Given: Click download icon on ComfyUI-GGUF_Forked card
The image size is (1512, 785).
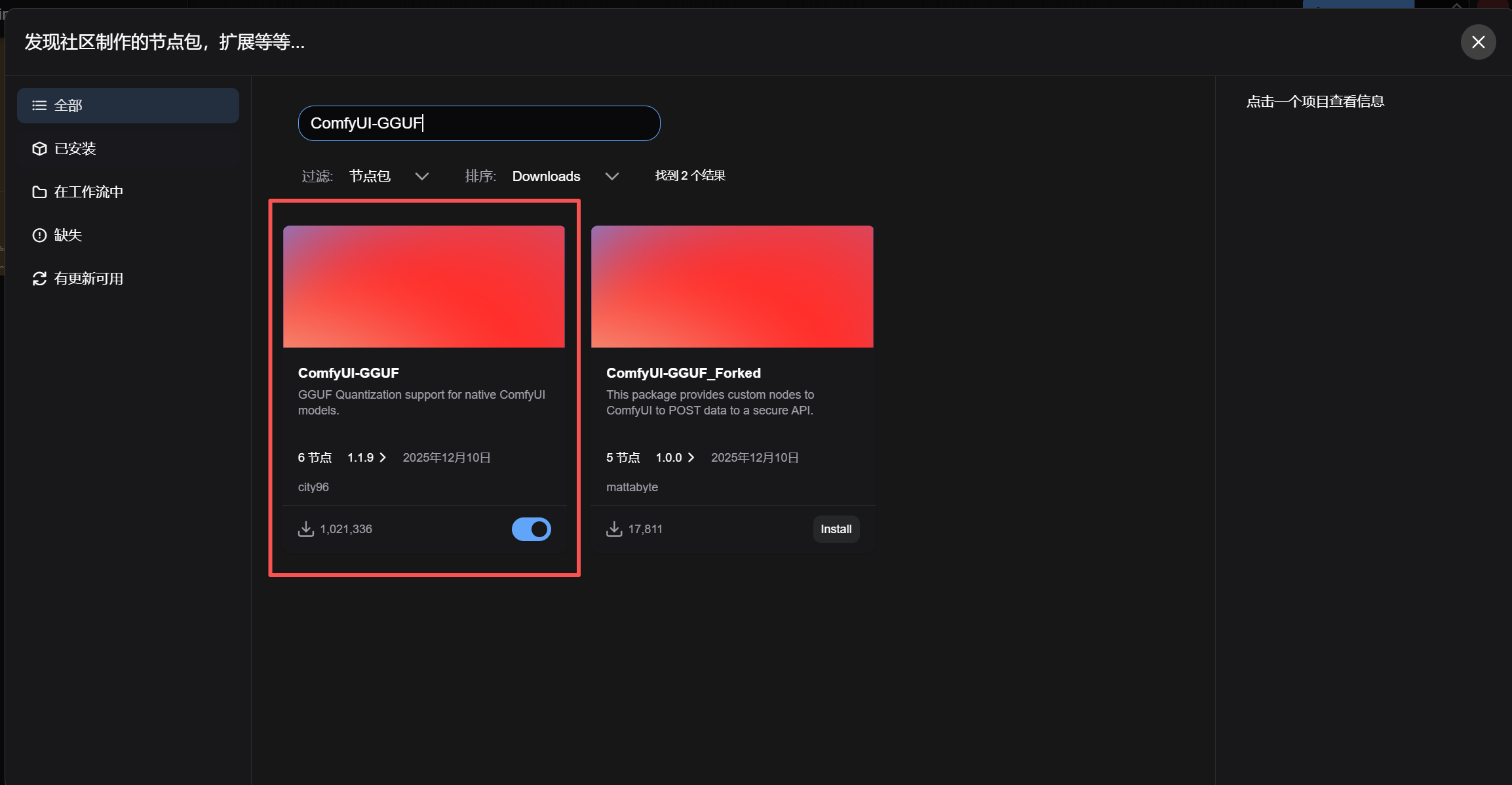Looking at the screenshot, I should click(614, 529).
